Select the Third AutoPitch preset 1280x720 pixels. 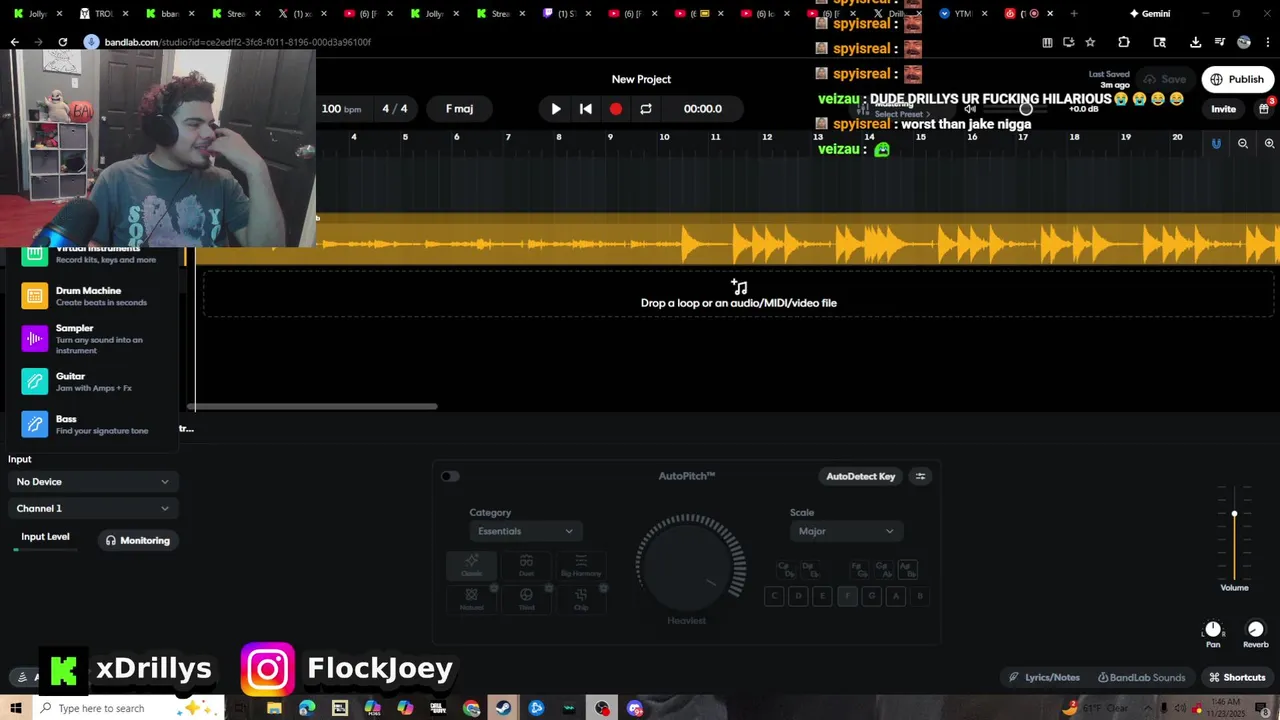pos(526,598)
